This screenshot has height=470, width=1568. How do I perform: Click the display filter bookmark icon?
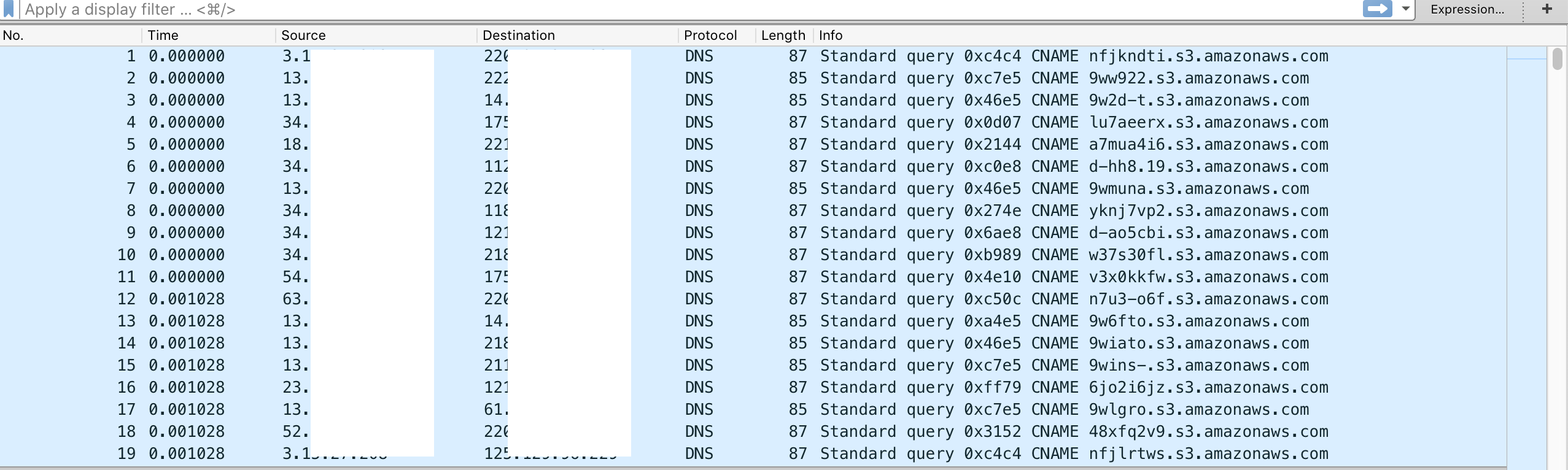click(x=9, y=9)
